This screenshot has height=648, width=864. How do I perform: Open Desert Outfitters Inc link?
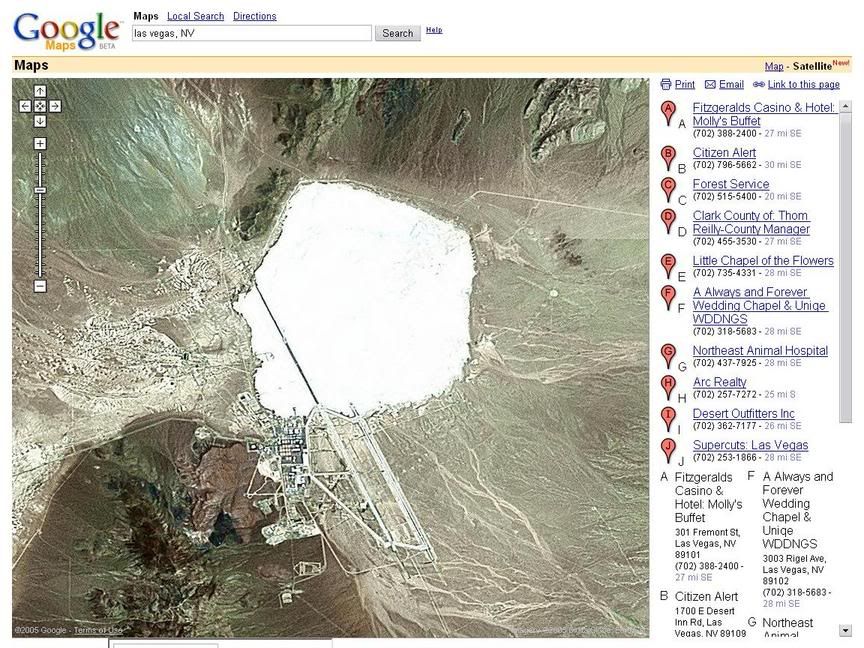tap(744, 413)
